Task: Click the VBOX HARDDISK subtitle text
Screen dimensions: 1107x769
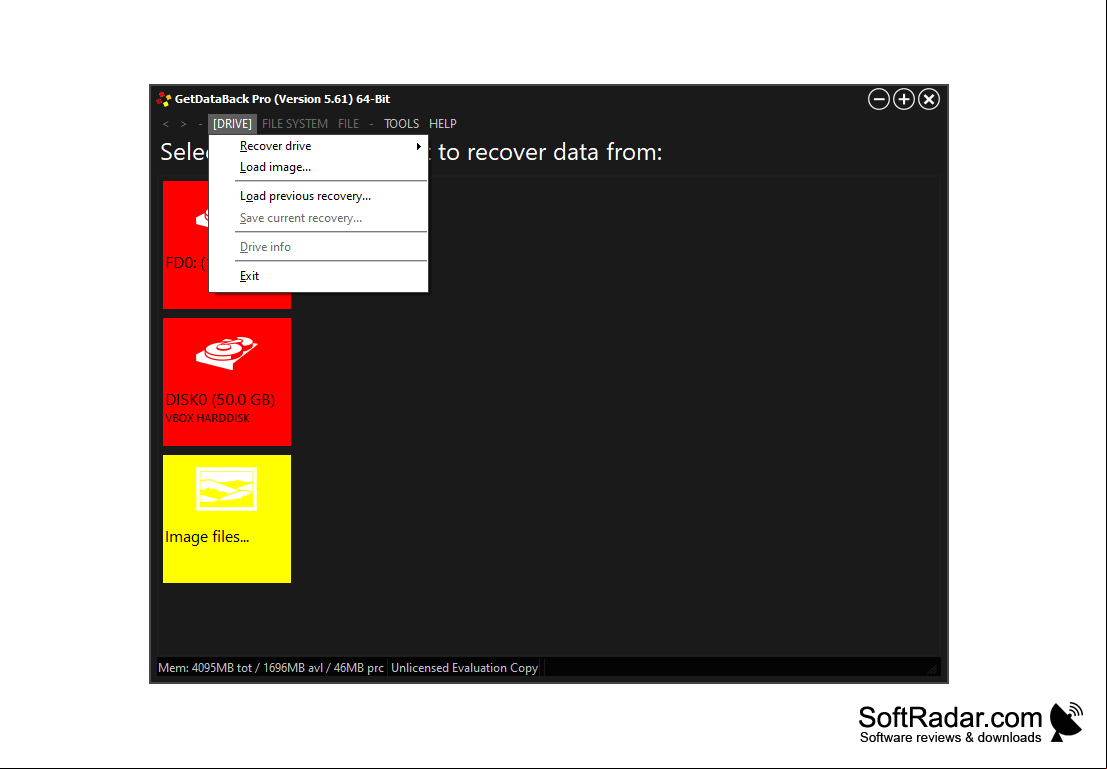Action: 208,418
